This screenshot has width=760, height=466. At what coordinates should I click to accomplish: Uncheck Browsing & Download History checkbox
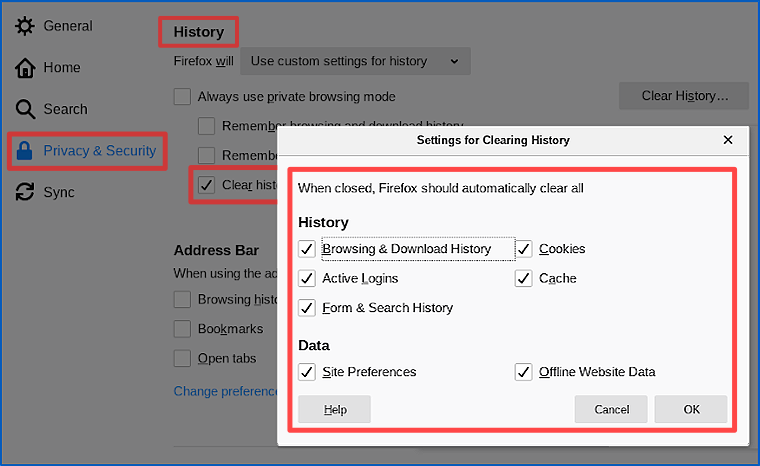click(x=307, y=249)
